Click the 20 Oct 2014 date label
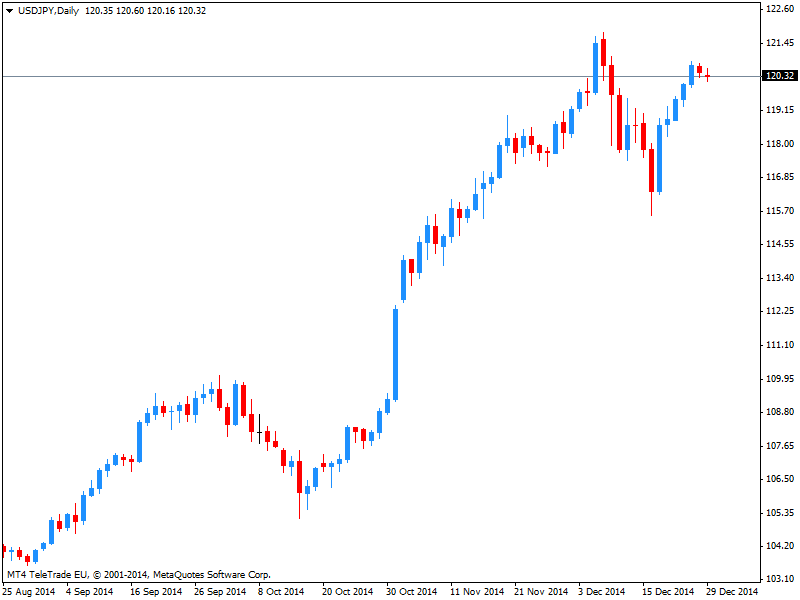This screenshot has height=600, width=800. [x=347, y=592]
